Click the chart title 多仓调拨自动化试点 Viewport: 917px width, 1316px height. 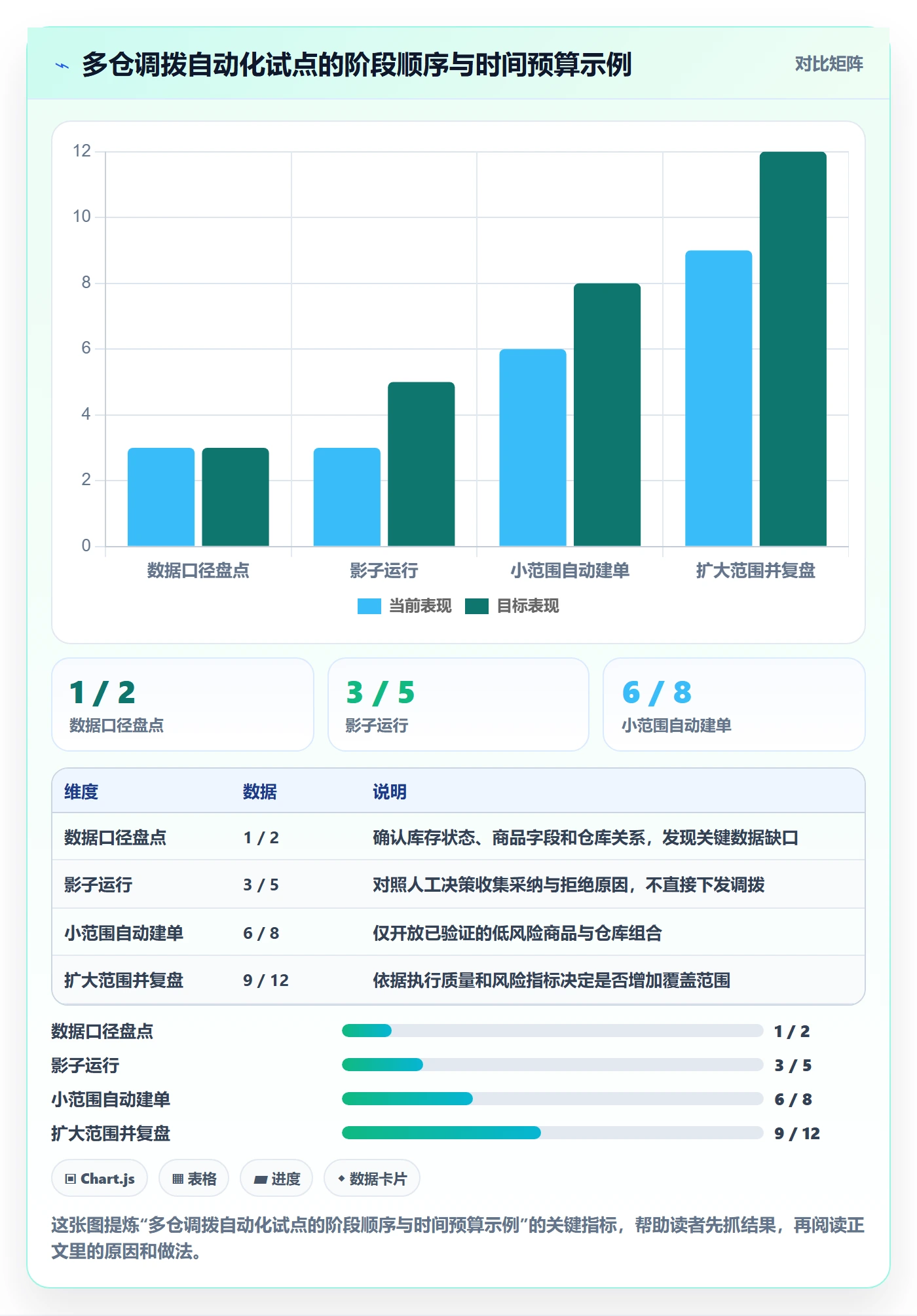pos(356,65)
